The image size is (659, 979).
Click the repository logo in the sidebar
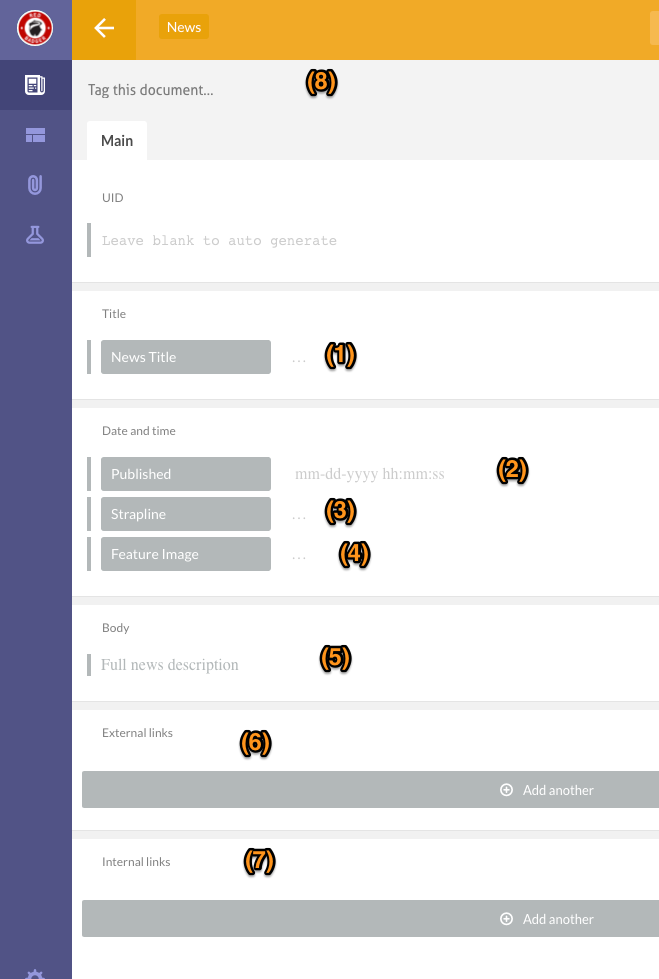point(35,28)
